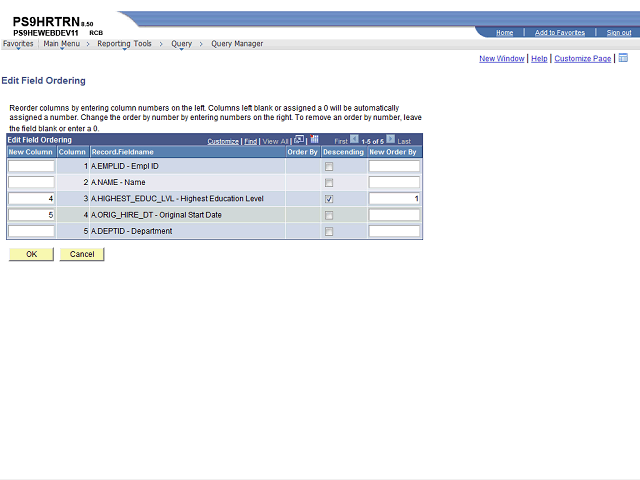The width and height of the screenshot is (640, 480).
Task: Check Descending for A.DEPTID Department row
Action: pos(329,232)
